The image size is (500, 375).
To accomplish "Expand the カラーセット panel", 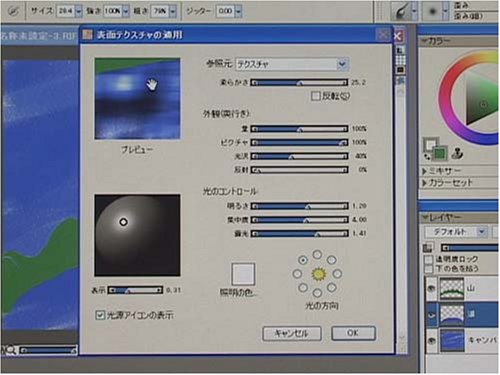I will tap(425, 183).
